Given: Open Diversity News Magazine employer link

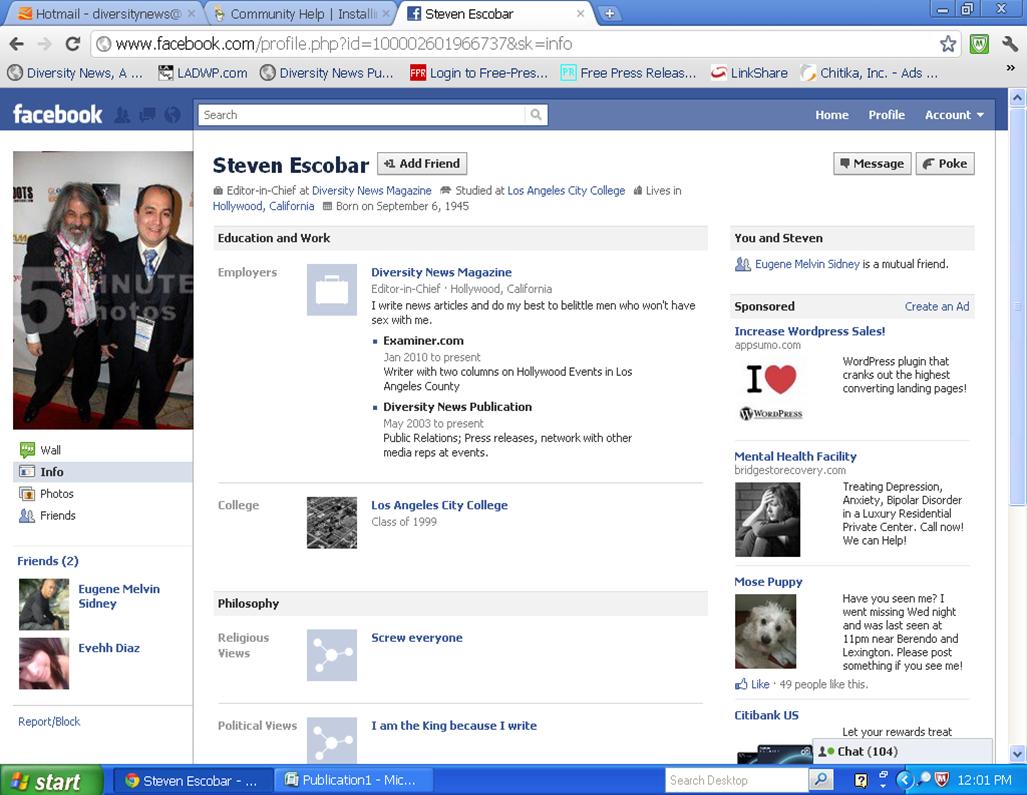Looking at the screenshot, I should pos(441,272).
